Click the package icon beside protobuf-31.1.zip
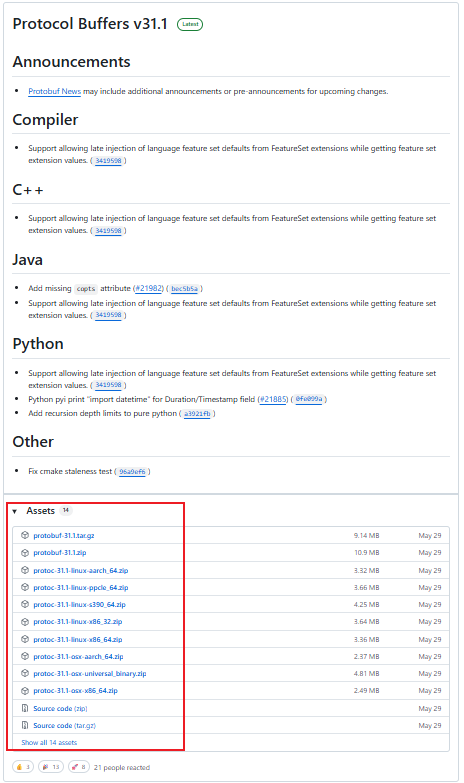 (25, 553)
